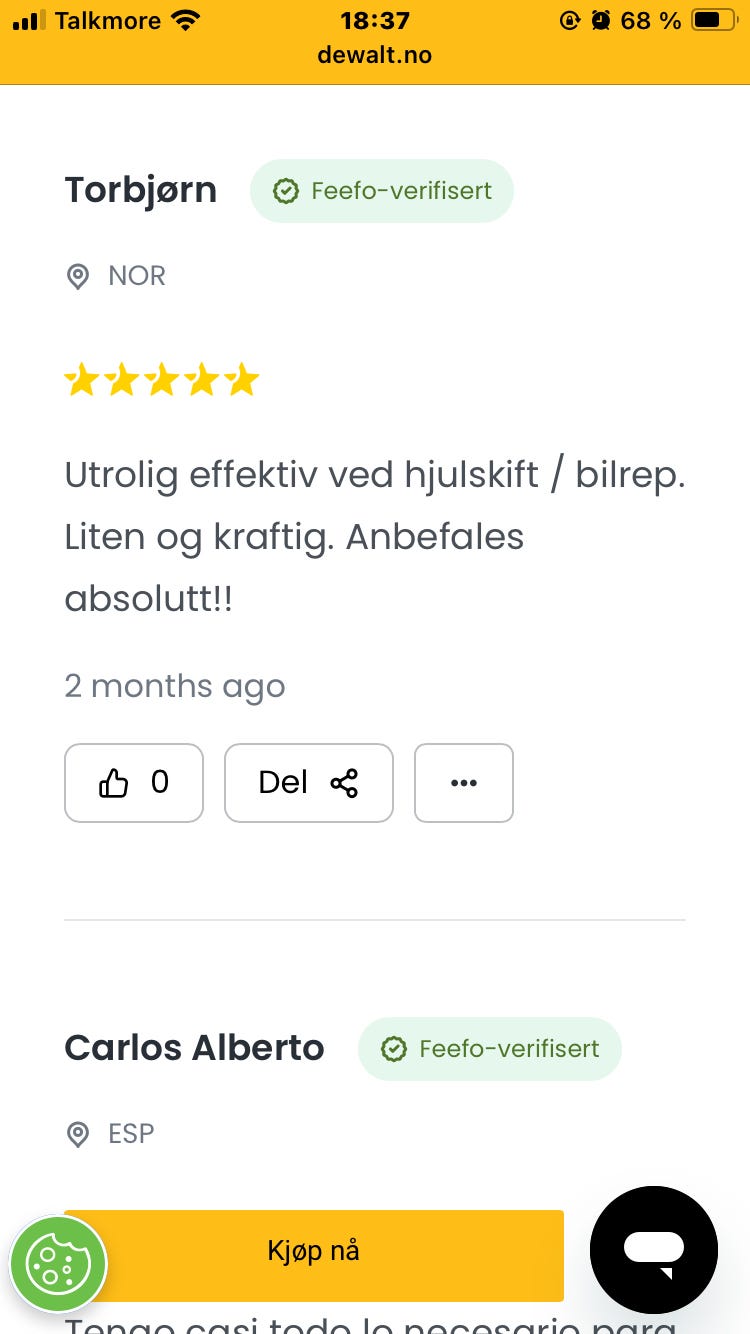Open cookie settings via green cookie icon
This screenshot has height=1334, width=750.
pos(58,1263)
